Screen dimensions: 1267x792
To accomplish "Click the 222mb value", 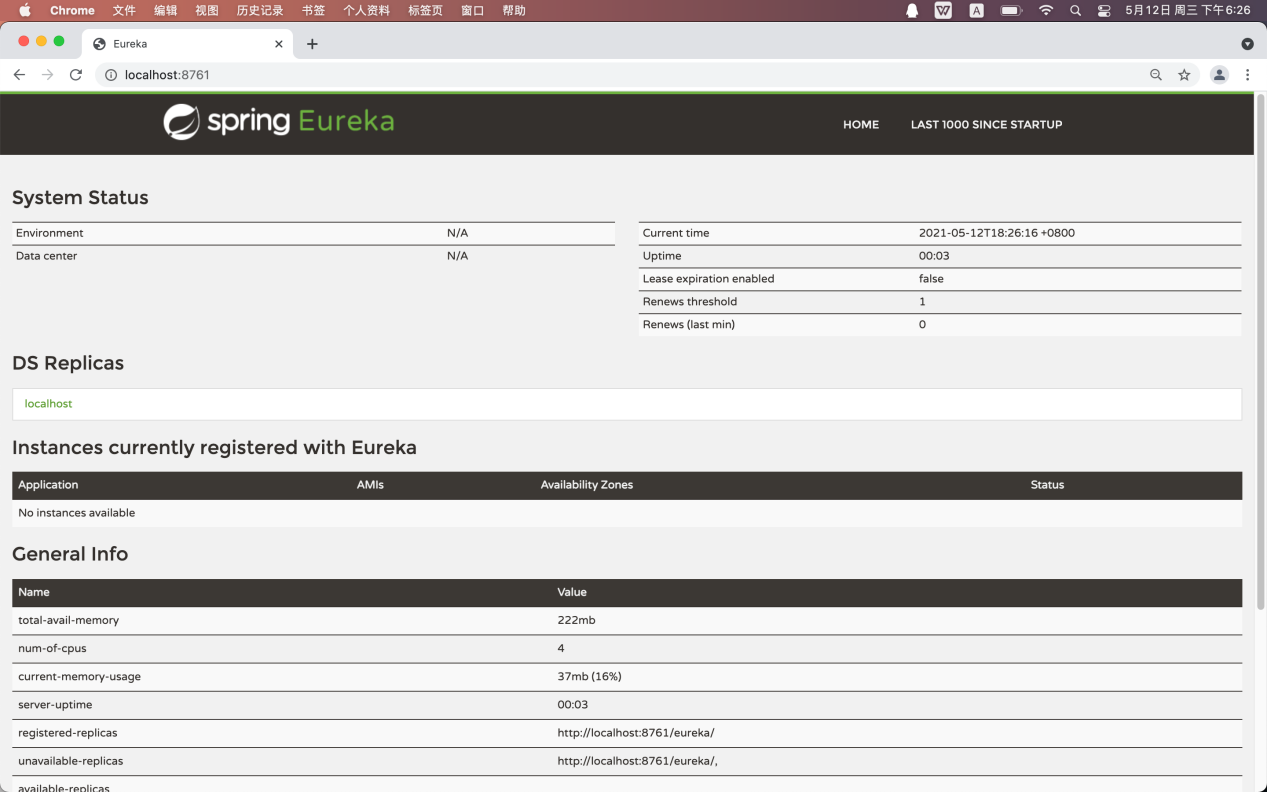I will pos(576,621).
